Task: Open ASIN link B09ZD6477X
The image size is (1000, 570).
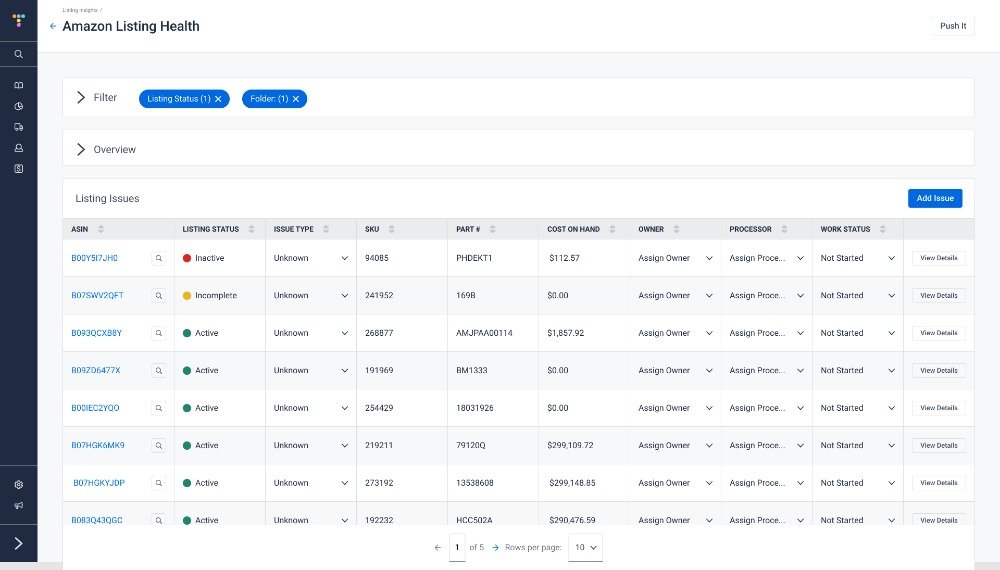Action: (x=96, y=370)
